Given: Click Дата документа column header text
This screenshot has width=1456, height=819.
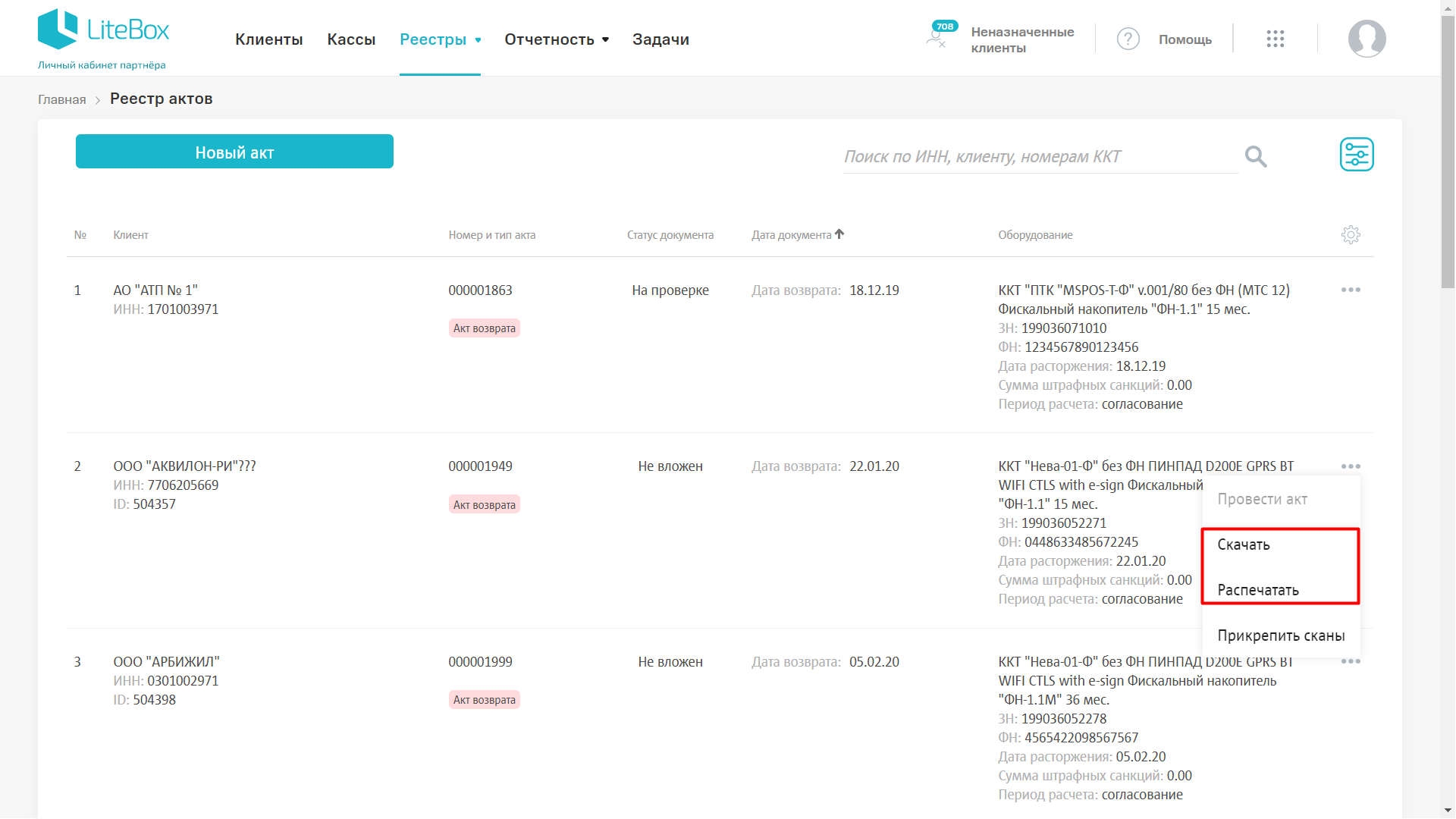Looking at the screenshot, I should click(791, 235).
